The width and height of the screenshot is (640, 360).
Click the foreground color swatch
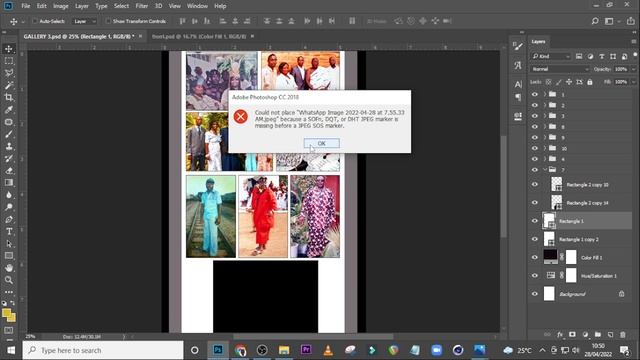pyautogui.click(x=6, y=313)
